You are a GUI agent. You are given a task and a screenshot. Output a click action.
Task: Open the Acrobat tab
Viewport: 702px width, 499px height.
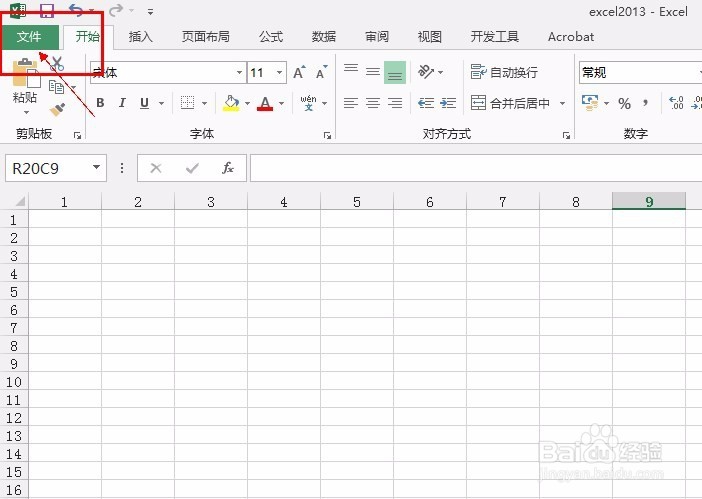click(571, 37)
